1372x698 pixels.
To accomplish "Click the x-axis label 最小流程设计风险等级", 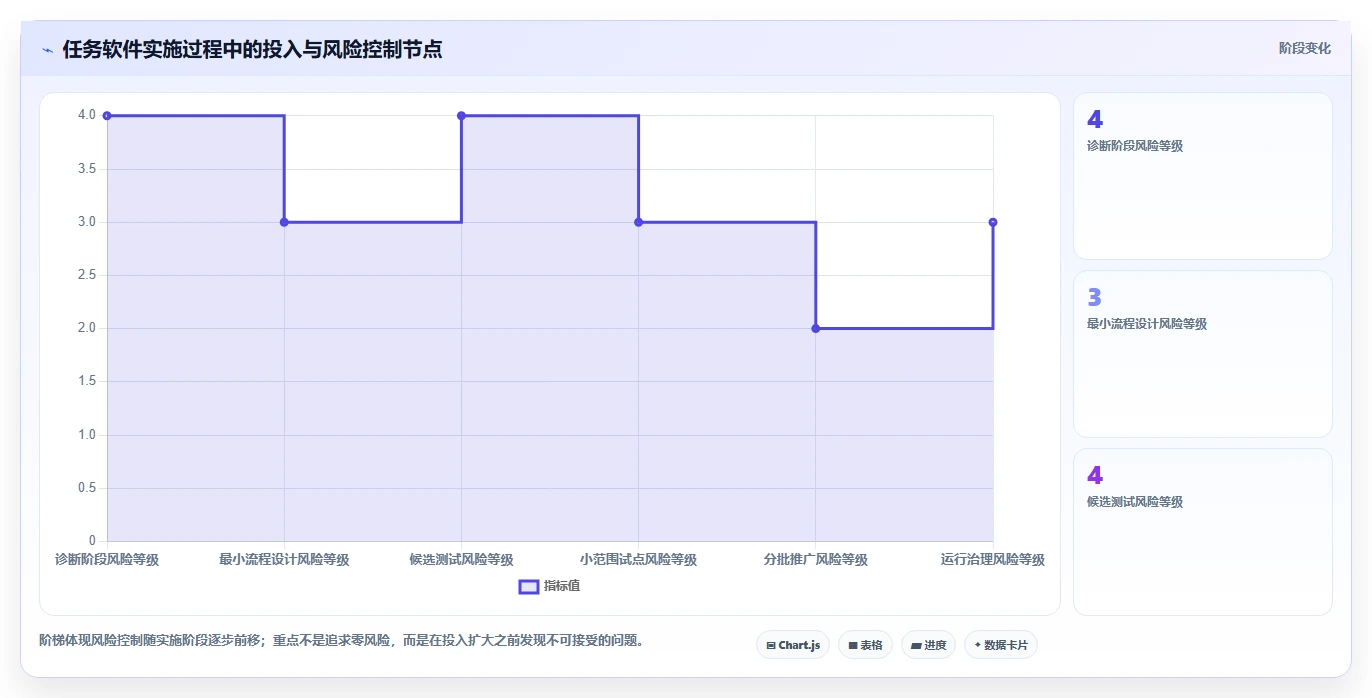I will click(x=284, y=560).
